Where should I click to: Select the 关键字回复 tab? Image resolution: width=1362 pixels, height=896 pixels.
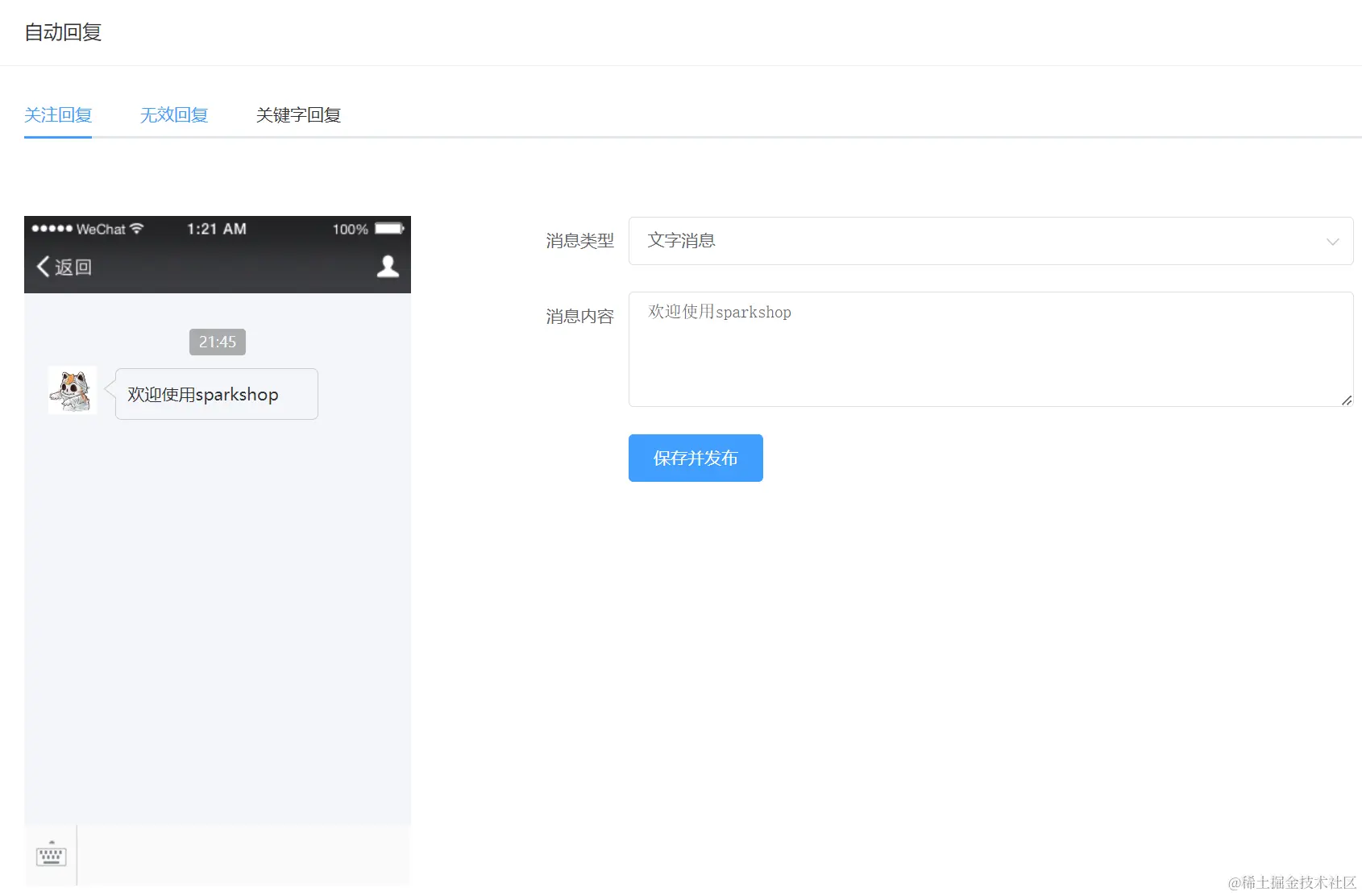click(x=298, y=115)
